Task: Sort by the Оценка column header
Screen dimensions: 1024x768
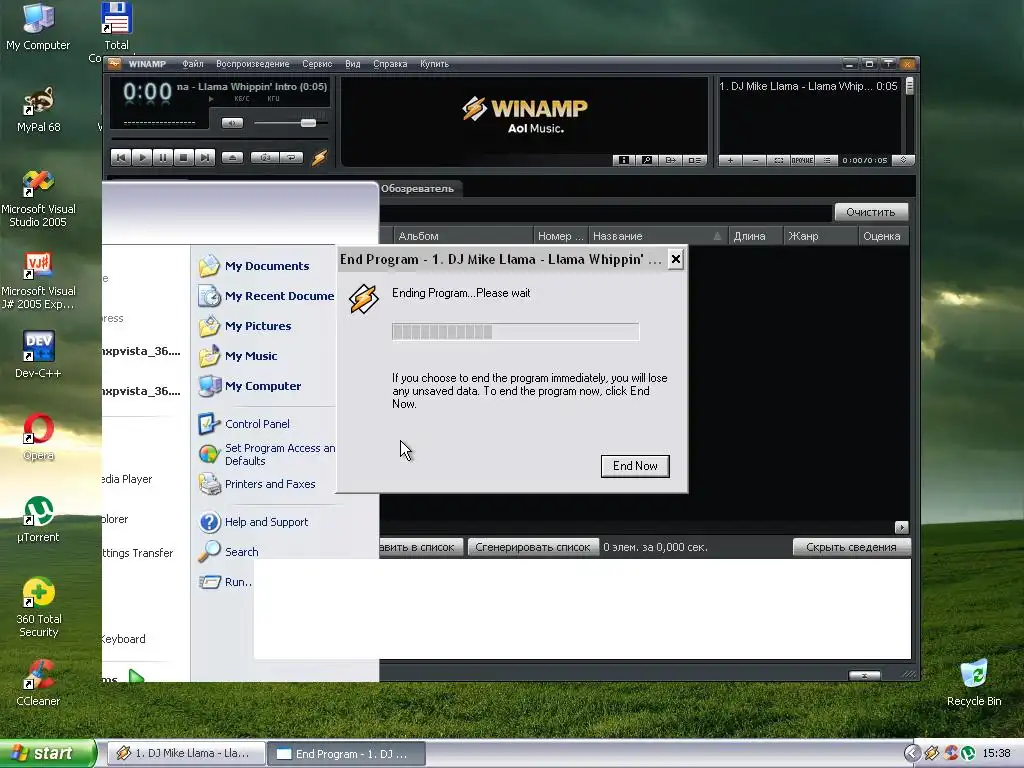Action: pyautogui.click(x=883, y=236)
